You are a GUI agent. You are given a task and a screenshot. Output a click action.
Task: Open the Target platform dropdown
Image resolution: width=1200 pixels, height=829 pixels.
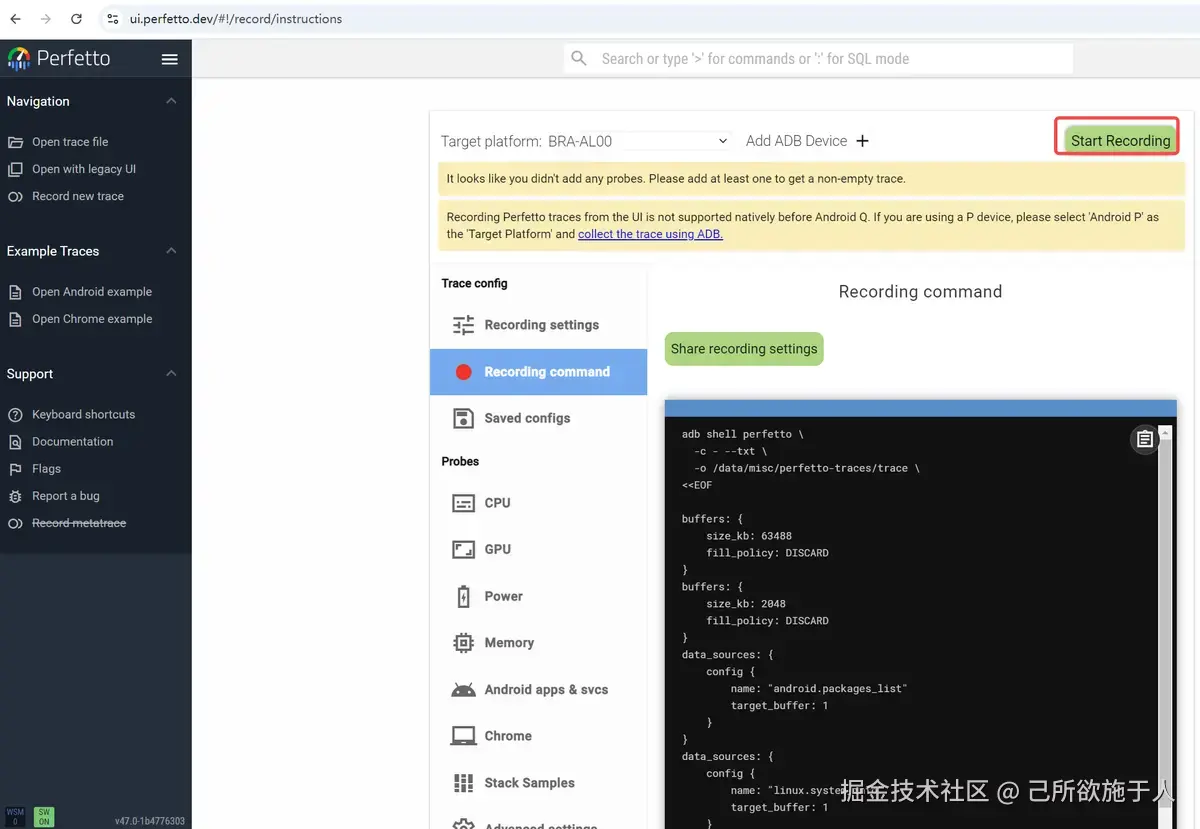pyautogui.click(x=638, y=141)
